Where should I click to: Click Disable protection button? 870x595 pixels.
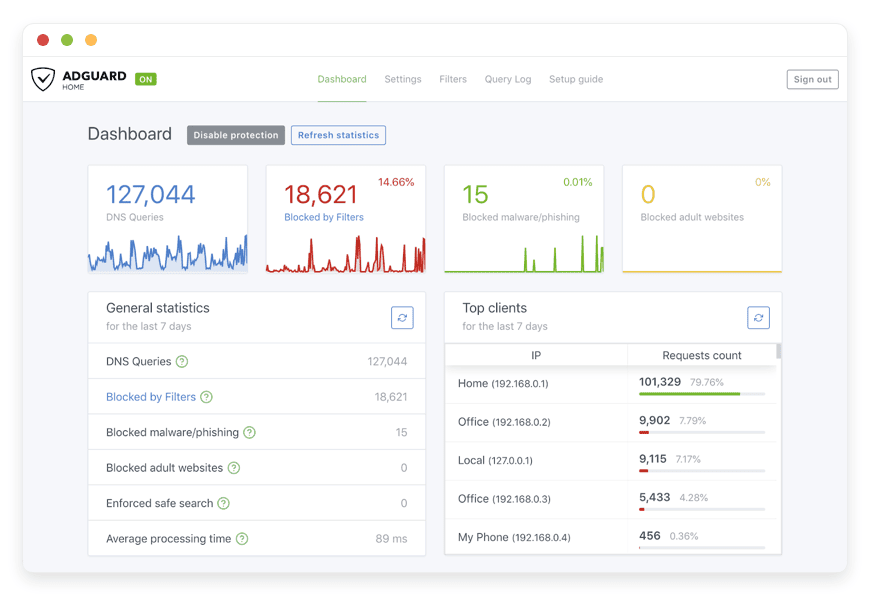coord(236,135)
